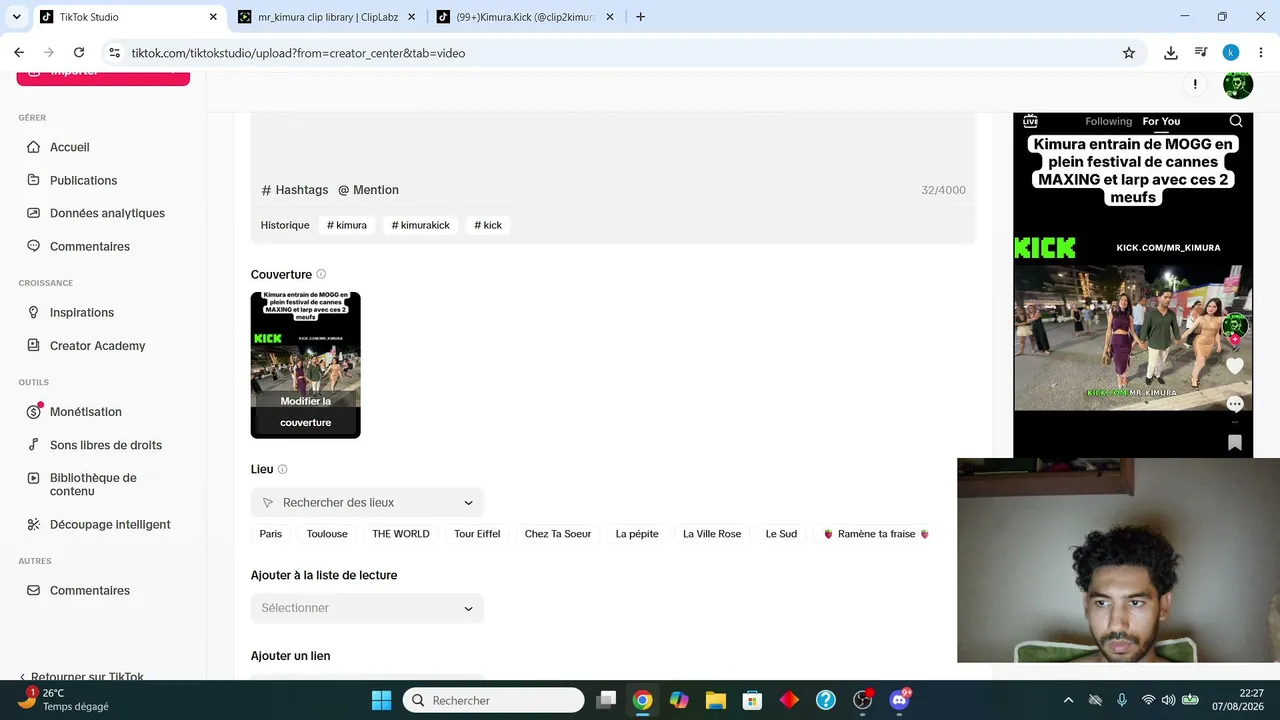Open the playlist Sélectionner dropdown
Image resolution: width=1280 pixels, height=720 pixels.
[367, 608]
